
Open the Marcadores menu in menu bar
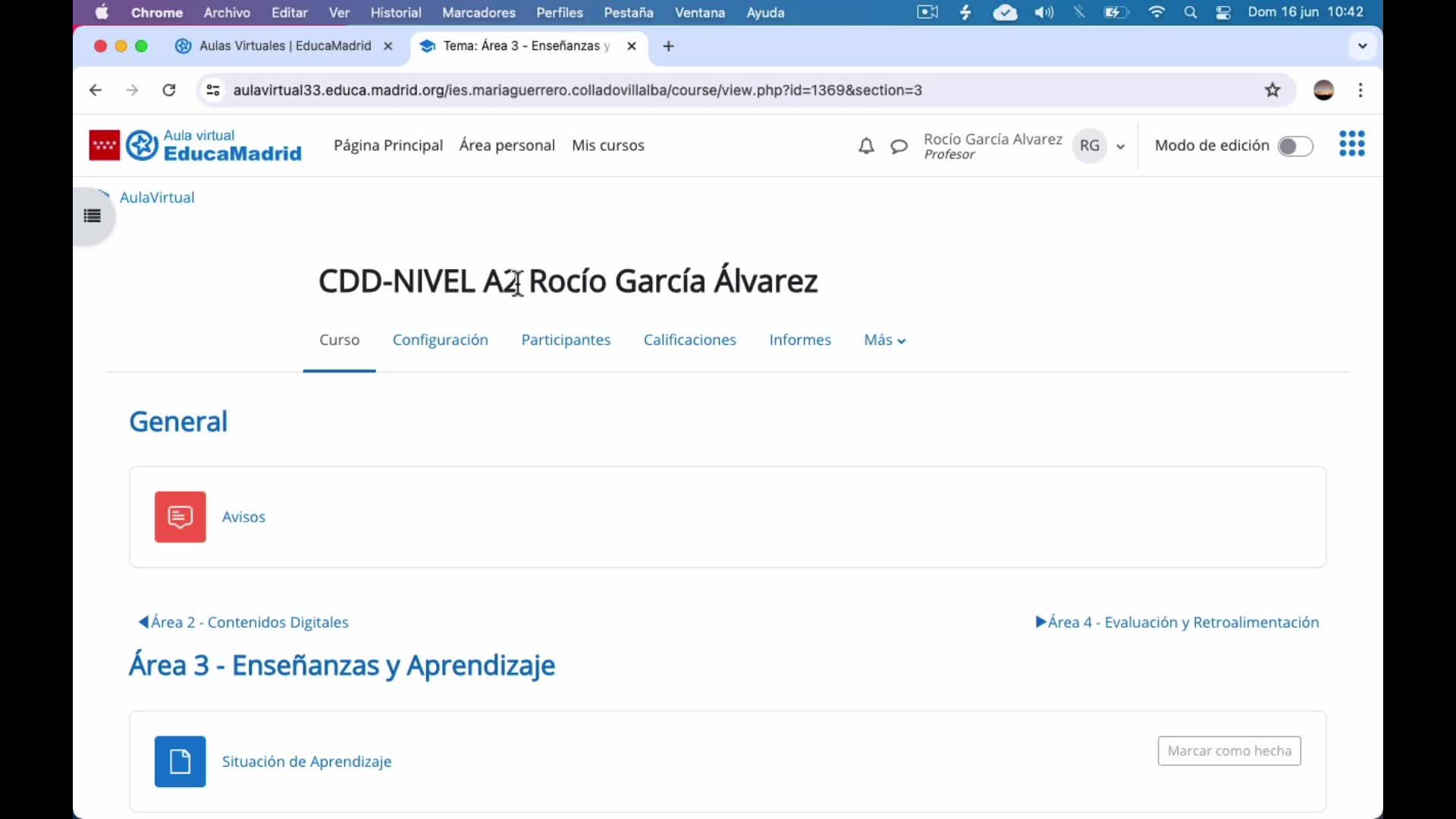point(479,13)
